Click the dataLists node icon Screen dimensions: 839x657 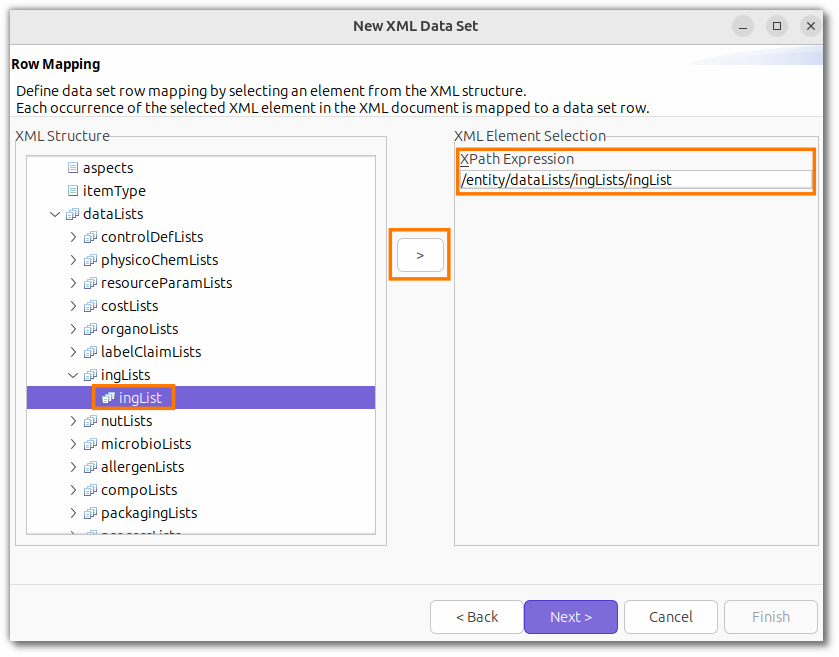pyautogui.click(x=72, y=214)
